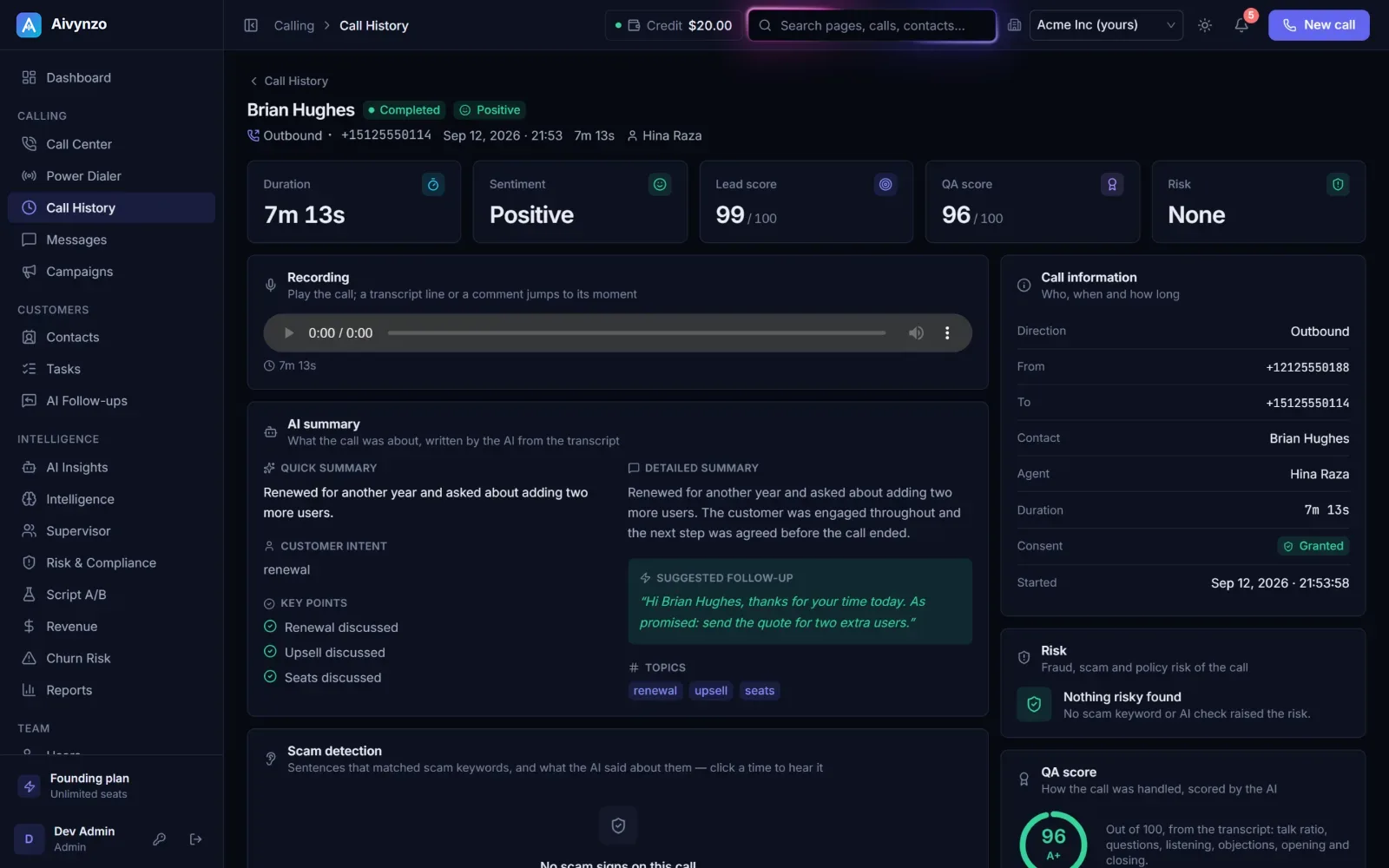1389x868 pixels.
Task: Open the notifications bell
Action: (1241, 25)
